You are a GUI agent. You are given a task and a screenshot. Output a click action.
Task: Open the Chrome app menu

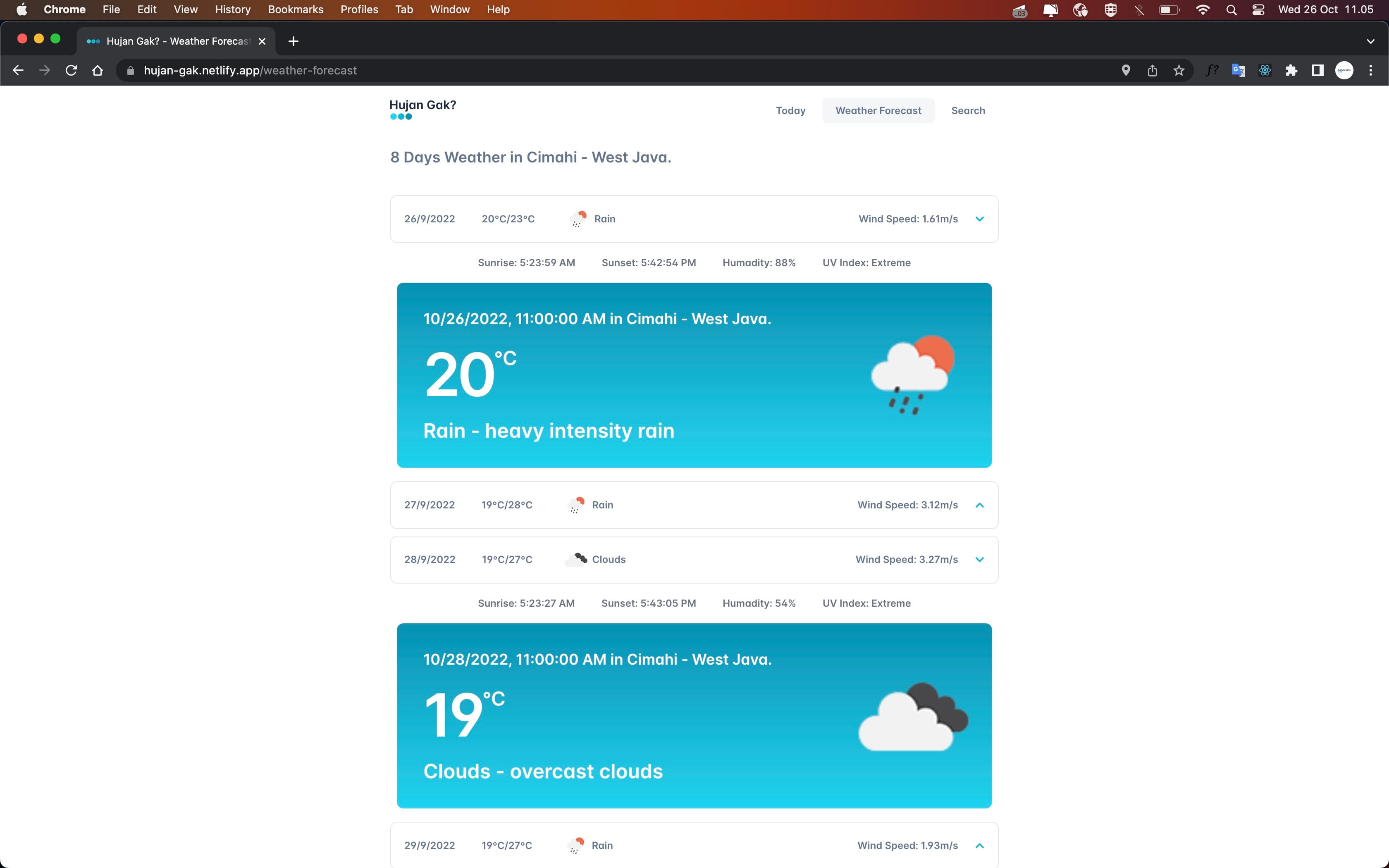pyautogui.click(x=64, y=10)
